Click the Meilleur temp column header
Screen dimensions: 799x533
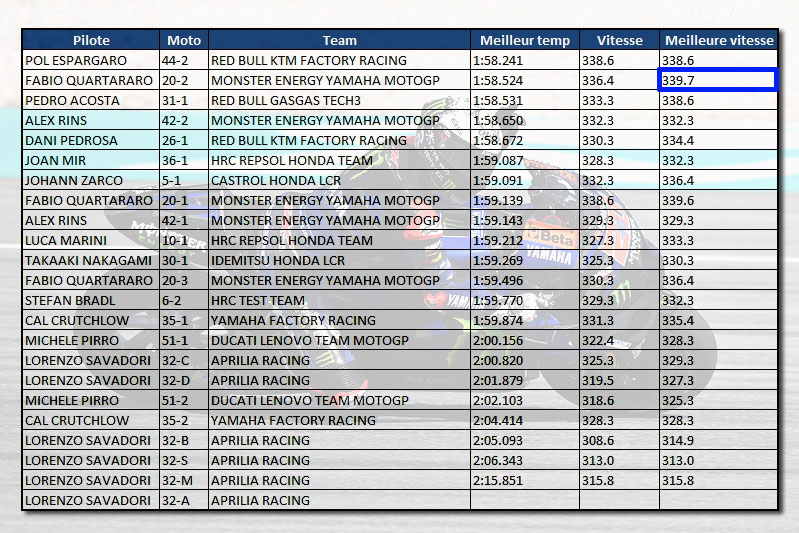[525, 40]
